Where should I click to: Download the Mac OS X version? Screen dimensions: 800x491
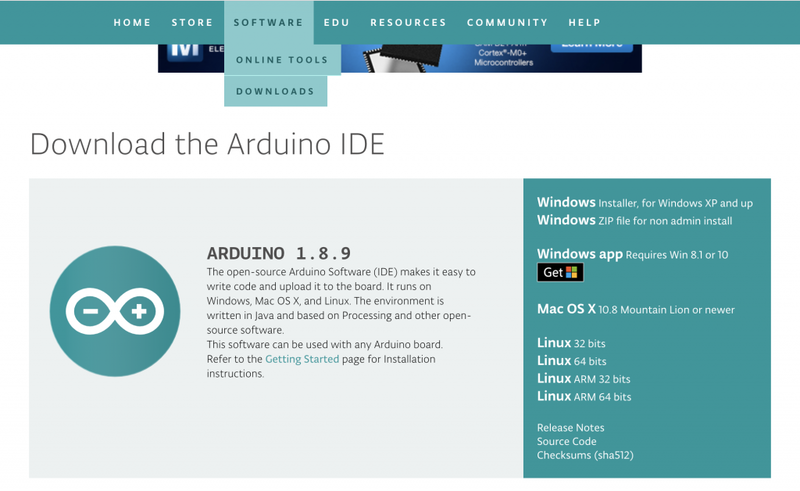click(x=636, y=309)
